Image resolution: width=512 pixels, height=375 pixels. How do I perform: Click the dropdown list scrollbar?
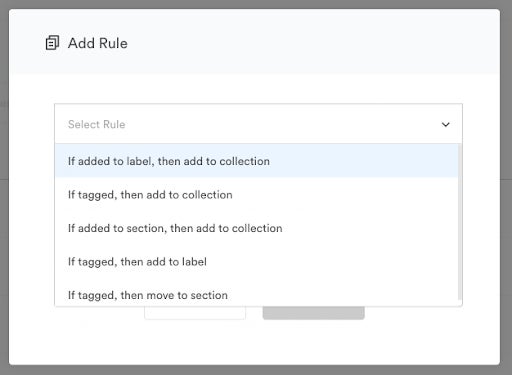(460, 222)
